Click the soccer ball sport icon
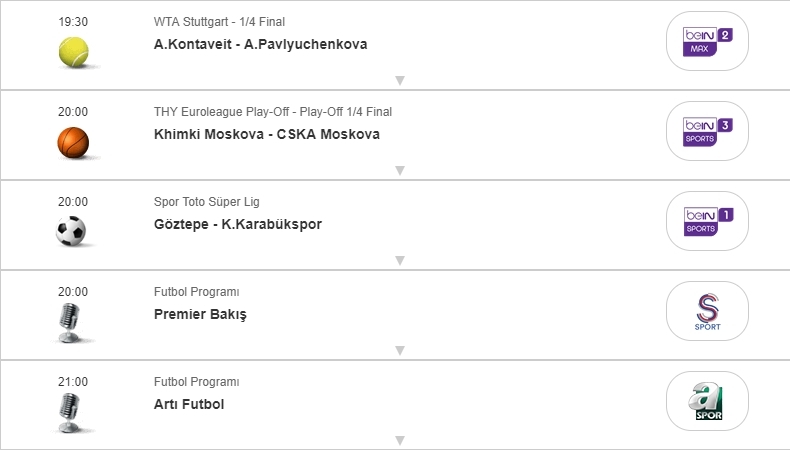Image resolution: width=790 pixels, height=450 pixels. [x=73, y=231]
